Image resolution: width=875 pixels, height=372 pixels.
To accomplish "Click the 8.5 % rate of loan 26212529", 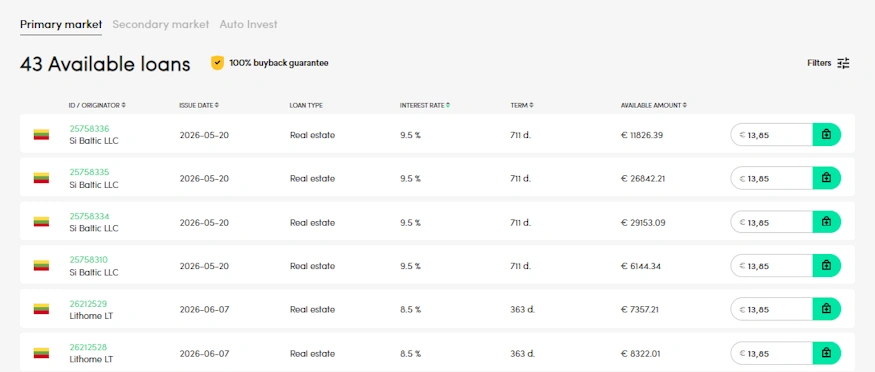I will click(x=410, y=310).
